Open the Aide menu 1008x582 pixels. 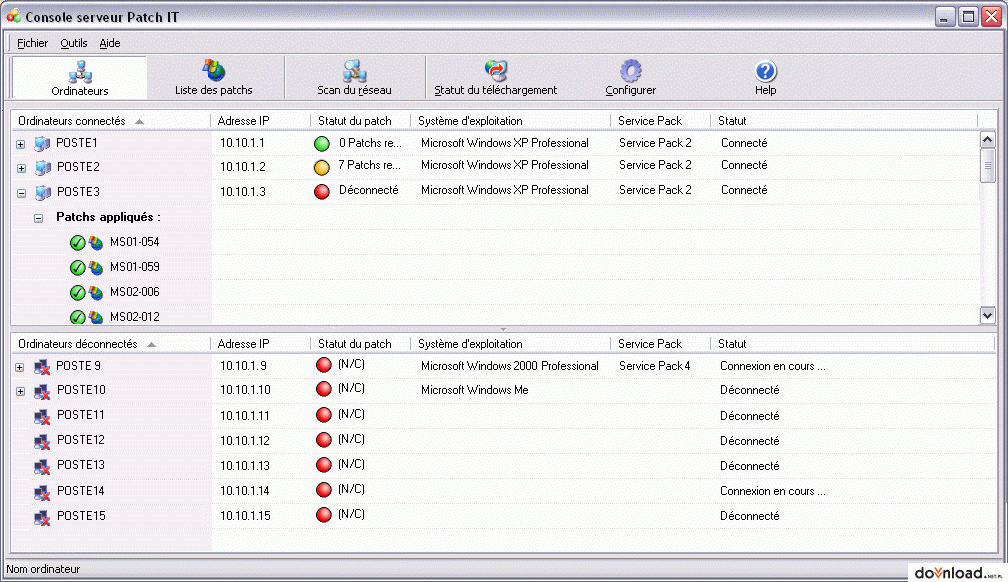[110, 43]
